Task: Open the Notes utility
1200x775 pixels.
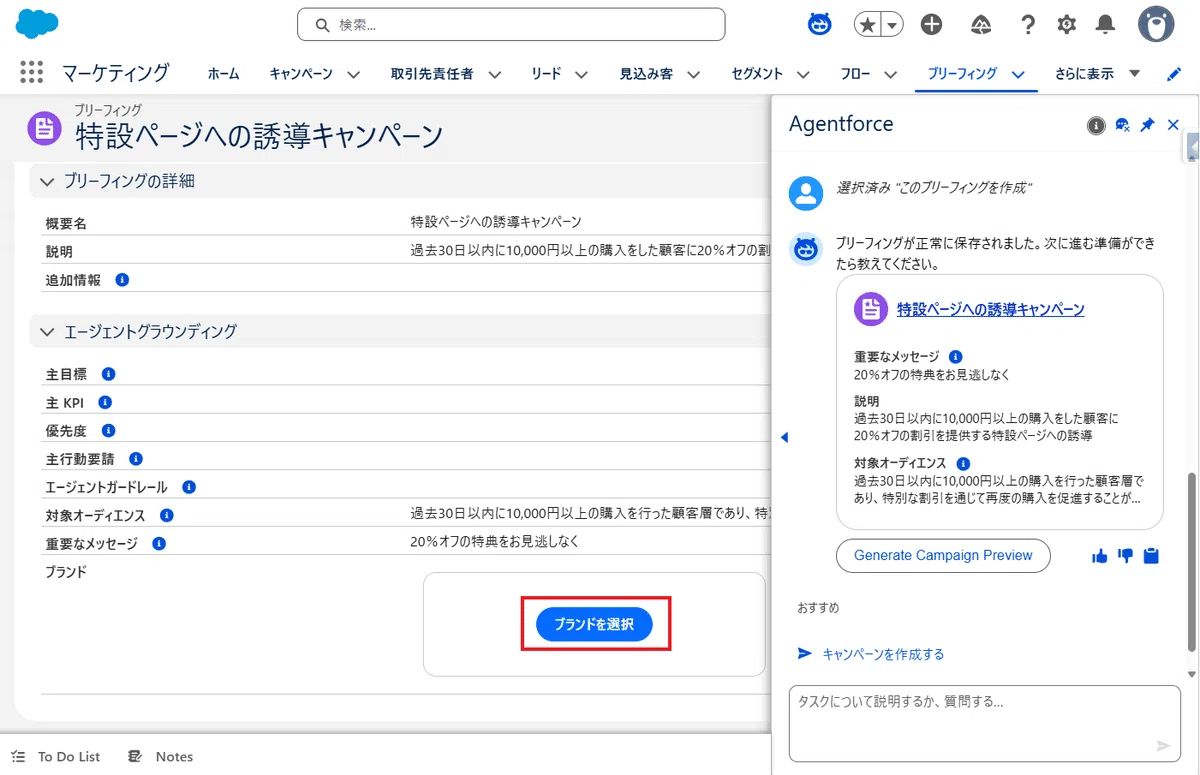Action: pyautogui.click(x=160, y=757)
